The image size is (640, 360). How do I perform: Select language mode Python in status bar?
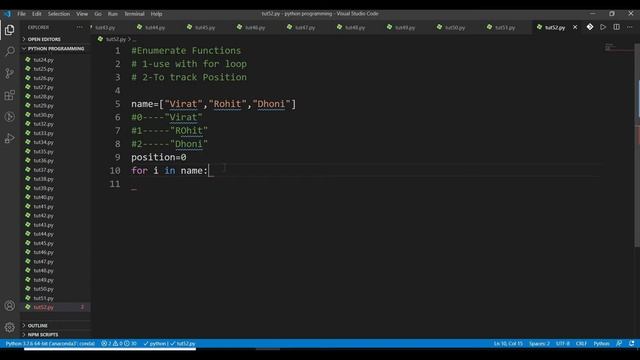pyautogui.click(x=601, y=344)
